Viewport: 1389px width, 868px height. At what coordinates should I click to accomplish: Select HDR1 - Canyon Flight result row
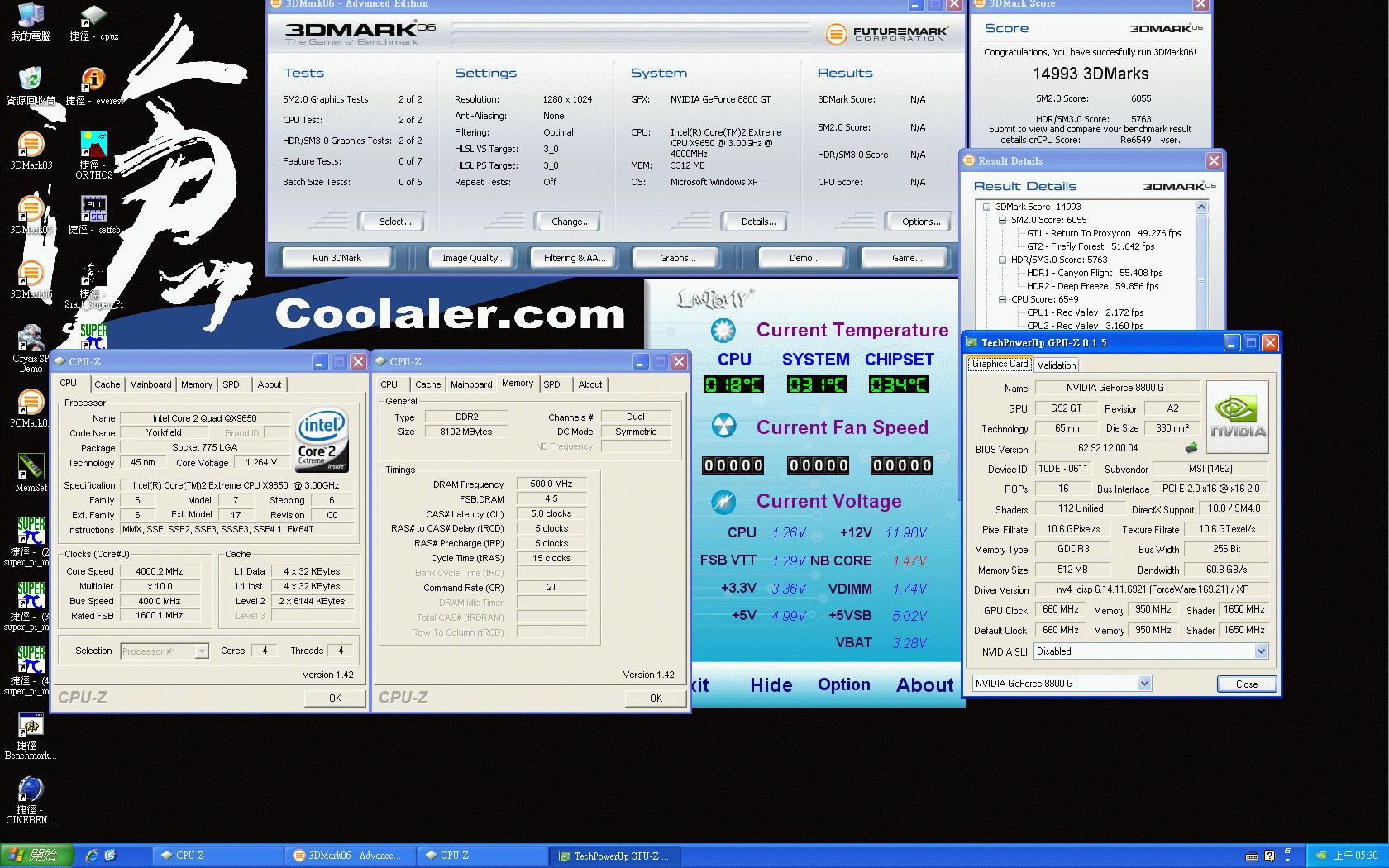coord(1095,273)
